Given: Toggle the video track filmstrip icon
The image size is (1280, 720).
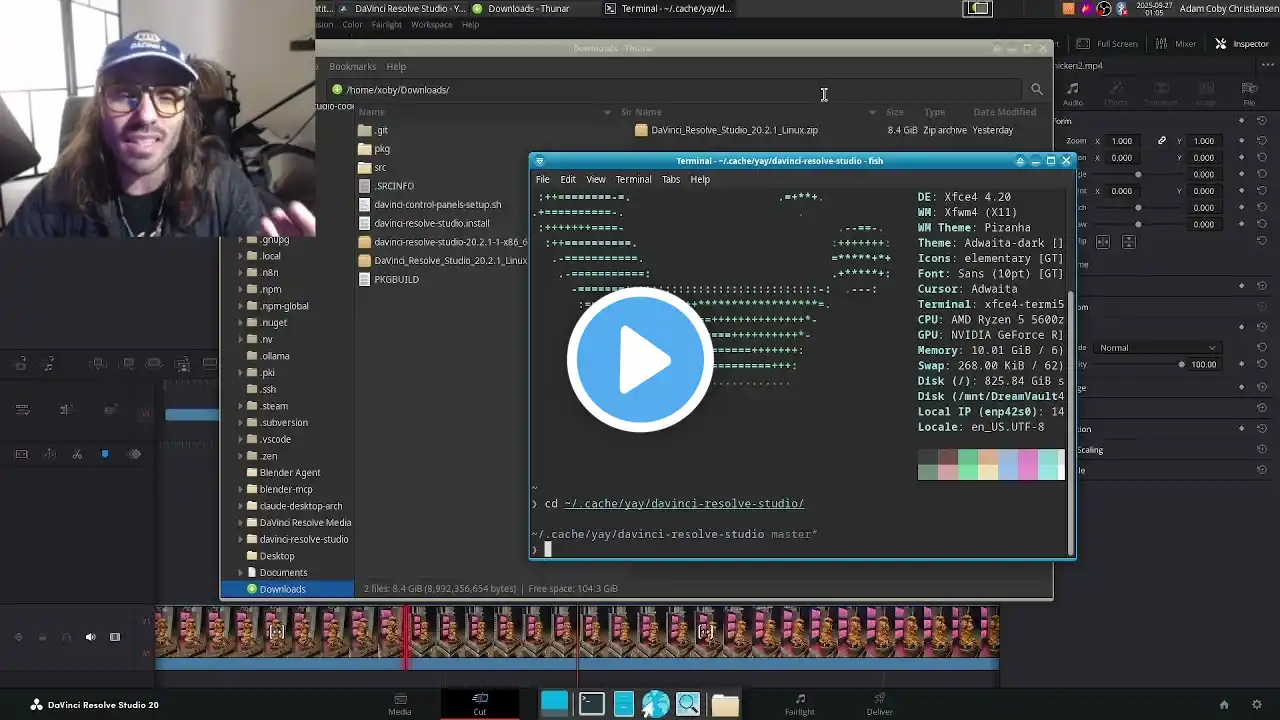Looking at the screenshot, I should tap(115, 637).
